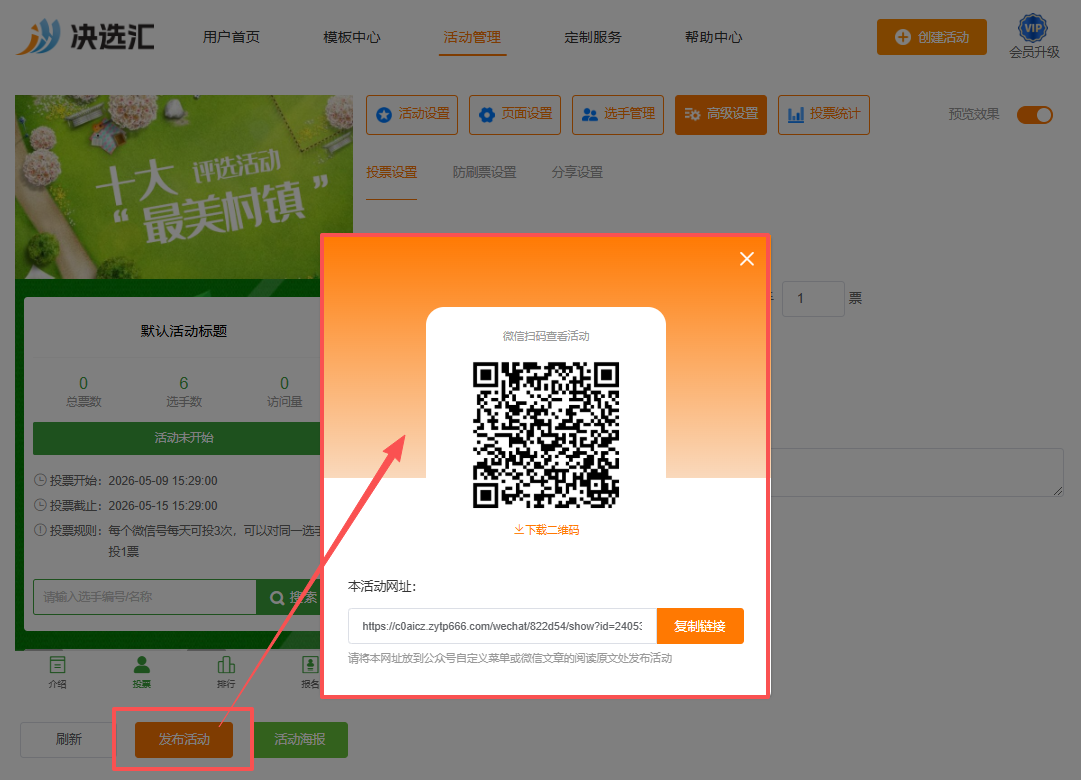The height and width of the screenshot is (780, 1081).
Task: Click the activity URL field
Action: [x=503, y=626]
